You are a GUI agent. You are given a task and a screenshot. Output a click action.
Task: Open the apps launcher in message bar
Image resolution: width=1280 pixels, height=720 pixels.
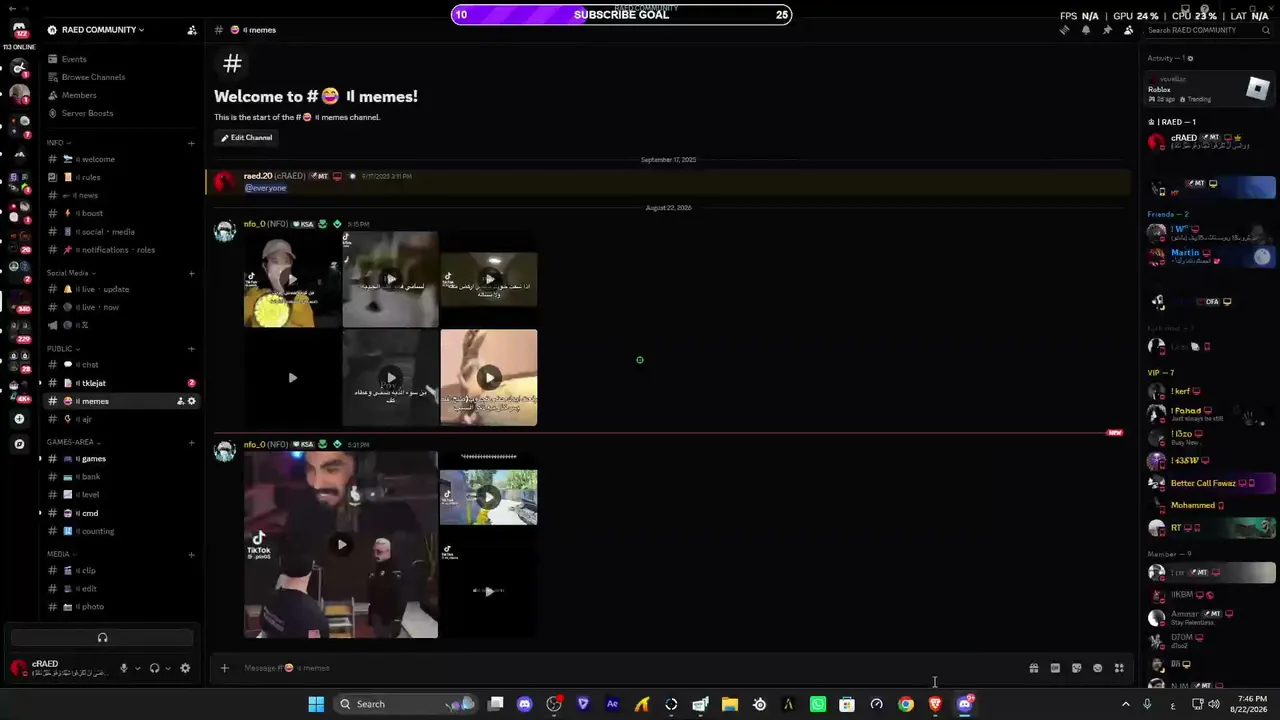[1119, 668]
